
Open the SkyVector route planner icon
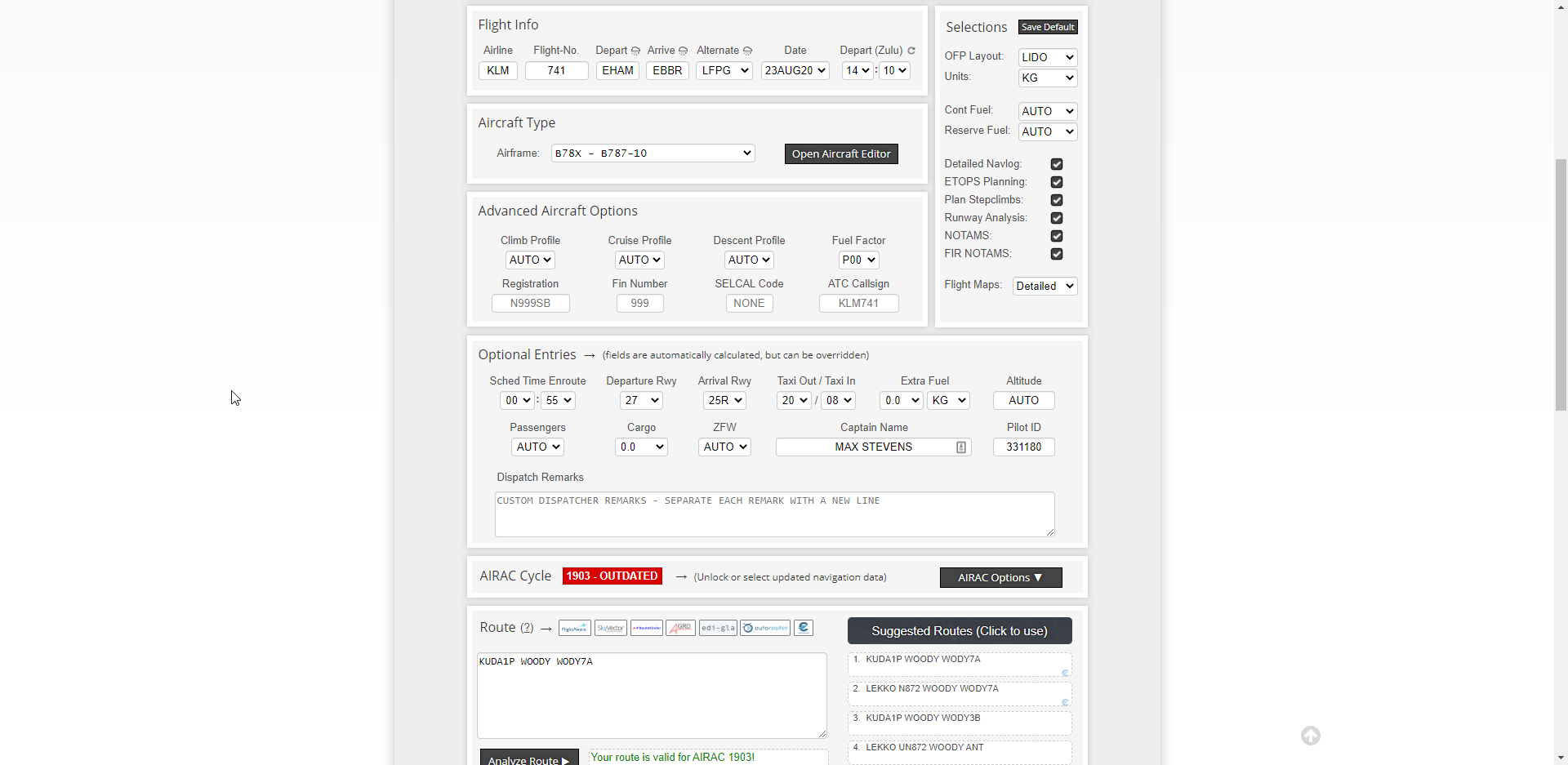coord(610,628)
